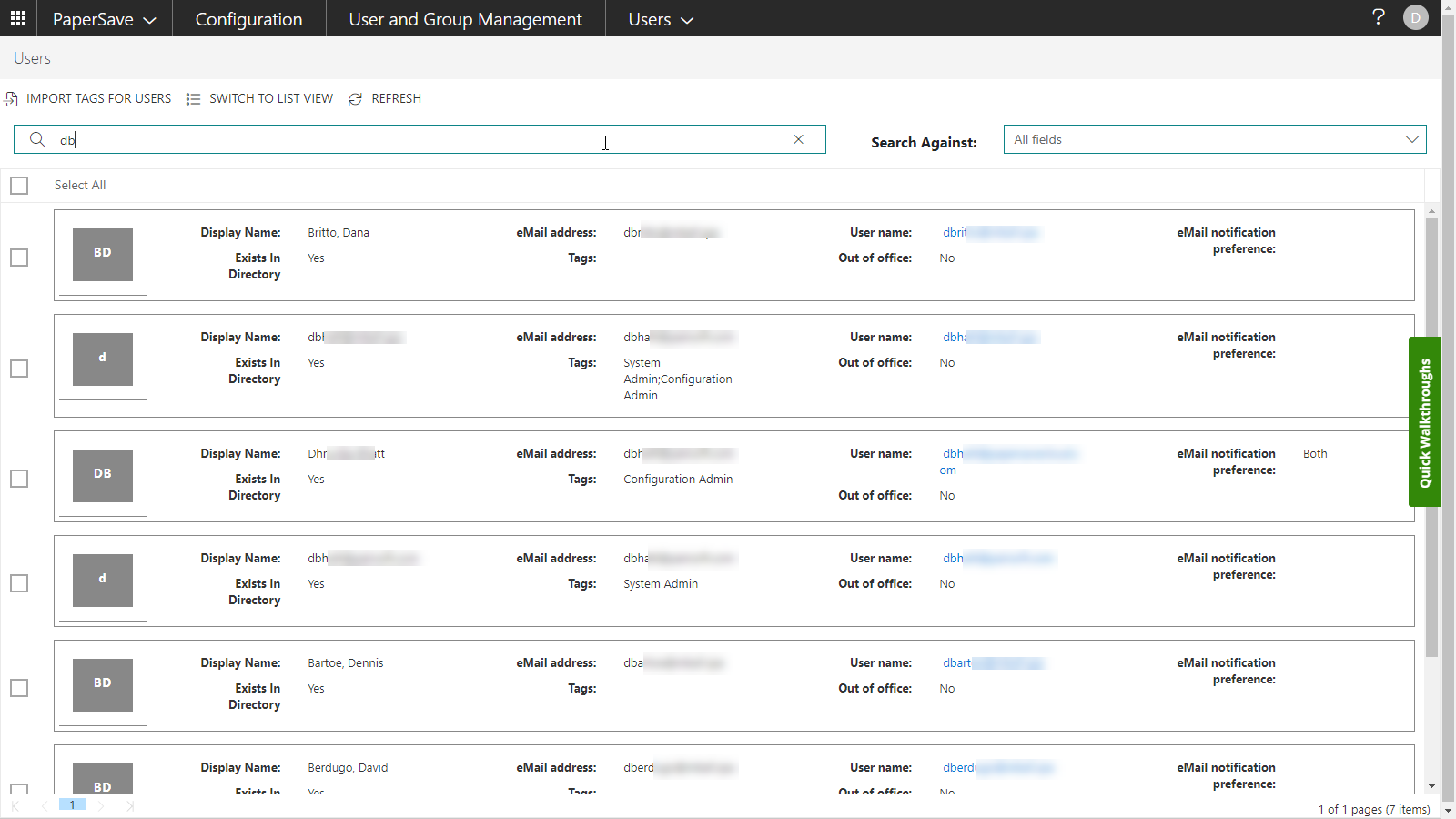This screenshot has height=819, width=1456.
Task: Open Berdugo, David's user name link
Action: point(997,767)
